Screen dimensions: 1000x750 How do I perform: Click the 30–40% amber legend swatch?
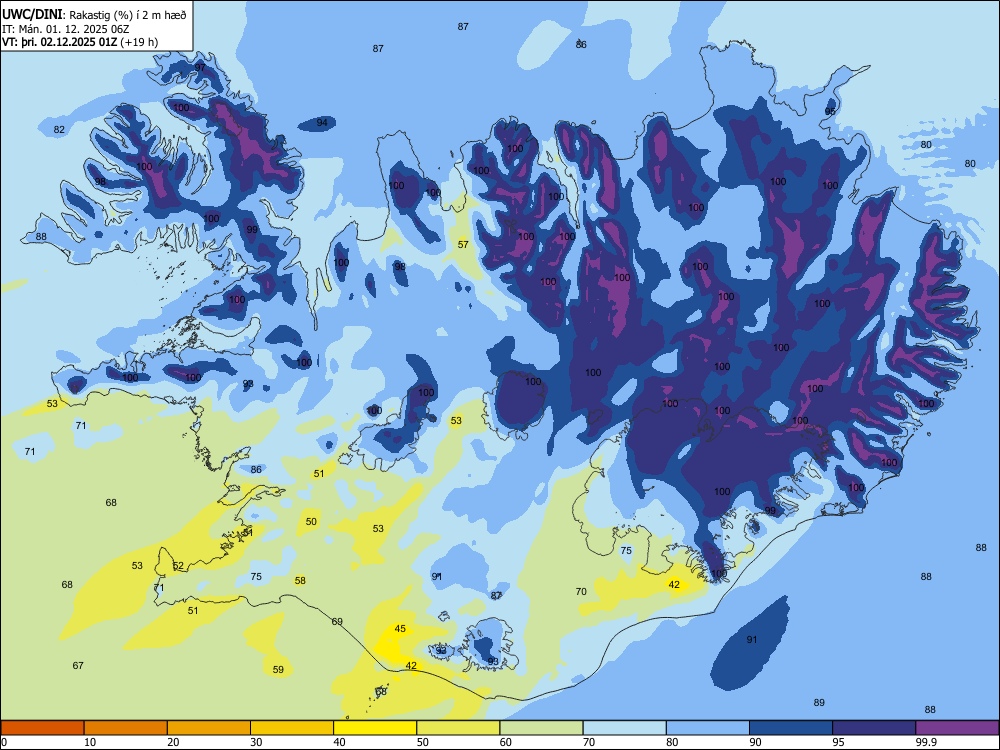click(x=292, y=728)
